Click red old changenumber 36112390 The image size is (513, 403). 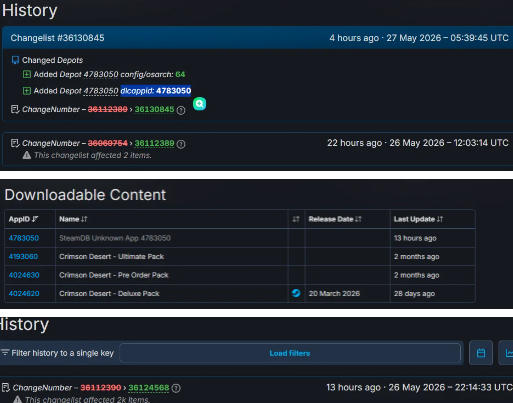point(101,388)
